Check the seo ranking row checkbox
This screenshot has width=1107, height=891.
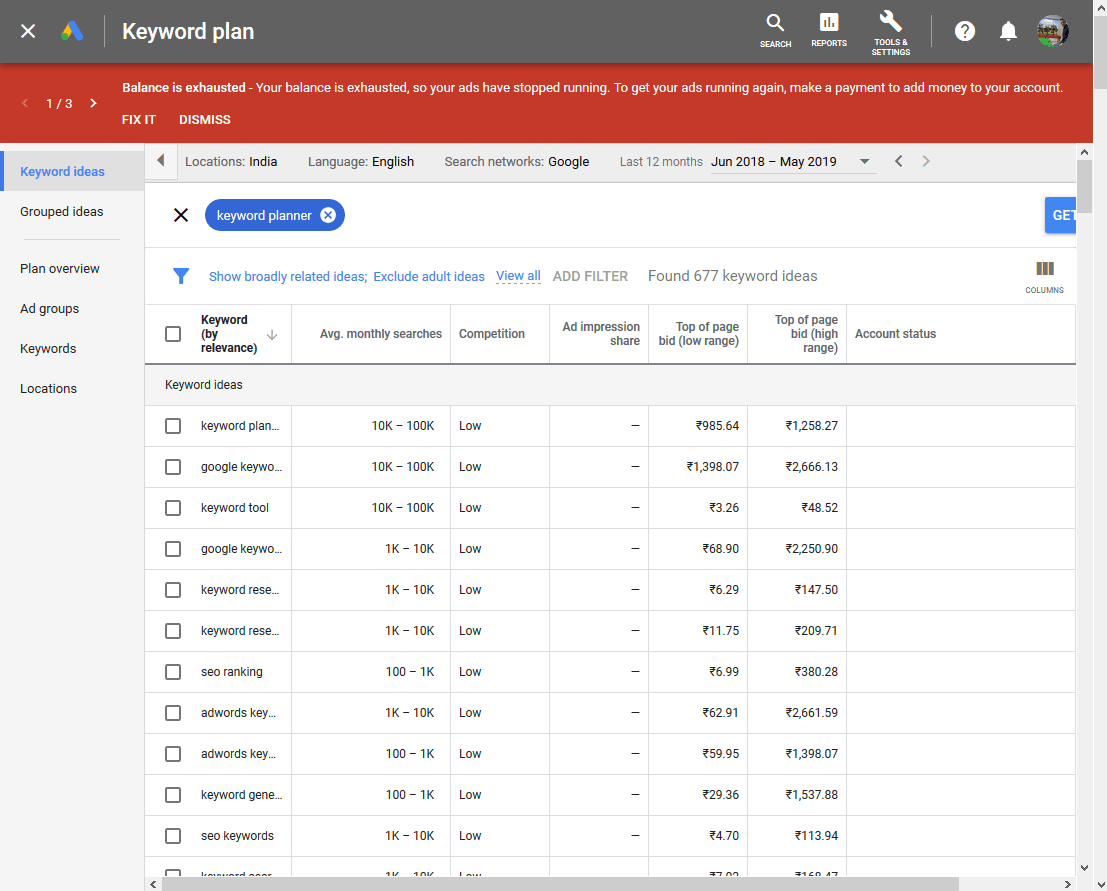point(173,672)
